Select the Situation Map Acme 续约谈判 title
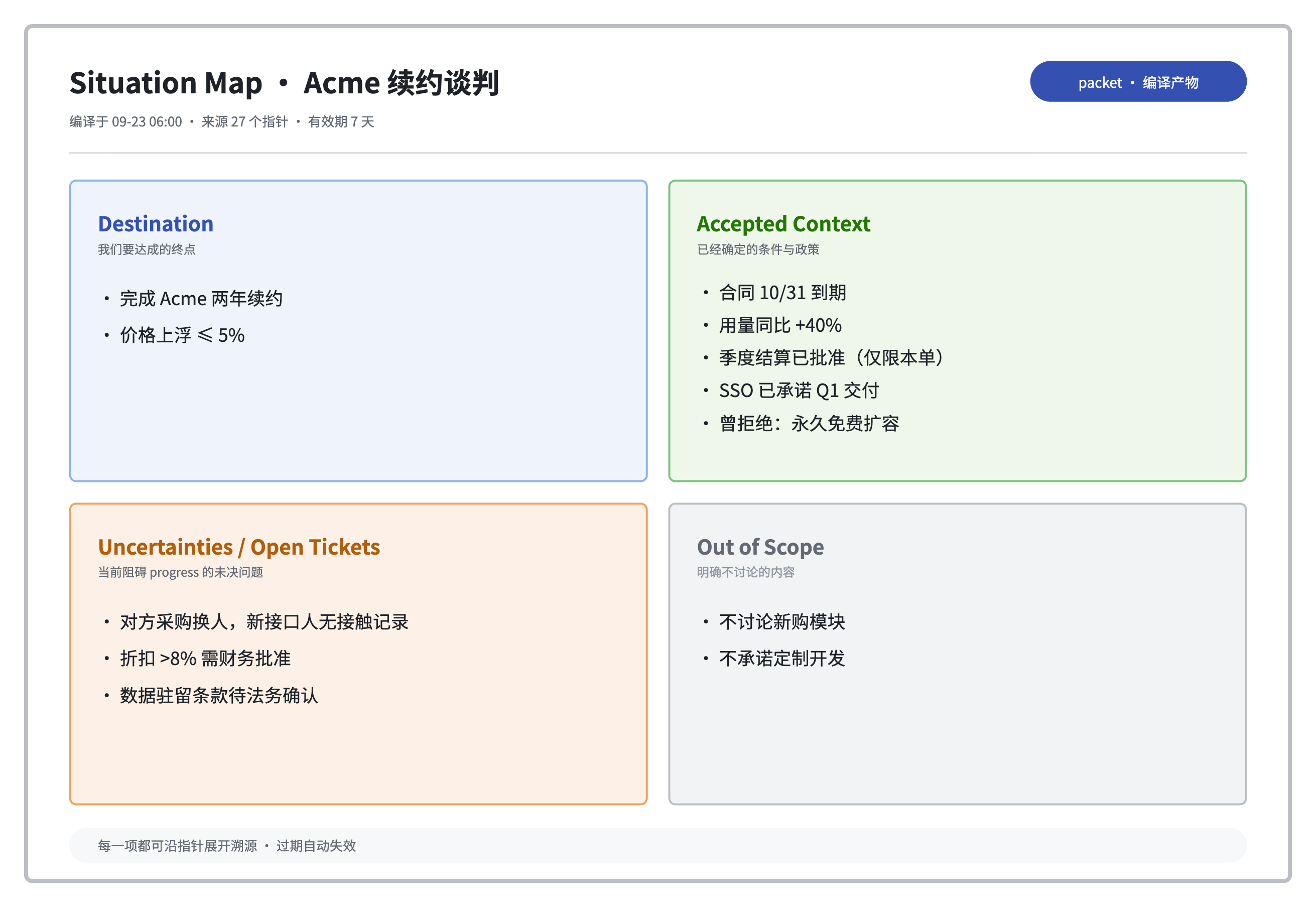 (x=284, y=83)
